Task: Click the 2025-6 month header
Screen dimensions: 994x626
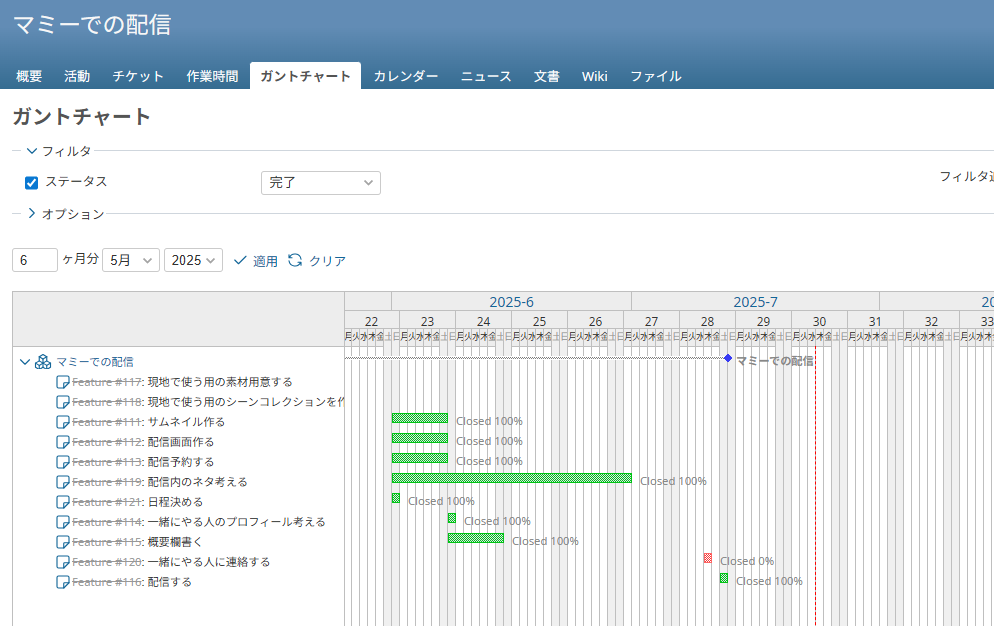Action: click(x=511, y=302)
